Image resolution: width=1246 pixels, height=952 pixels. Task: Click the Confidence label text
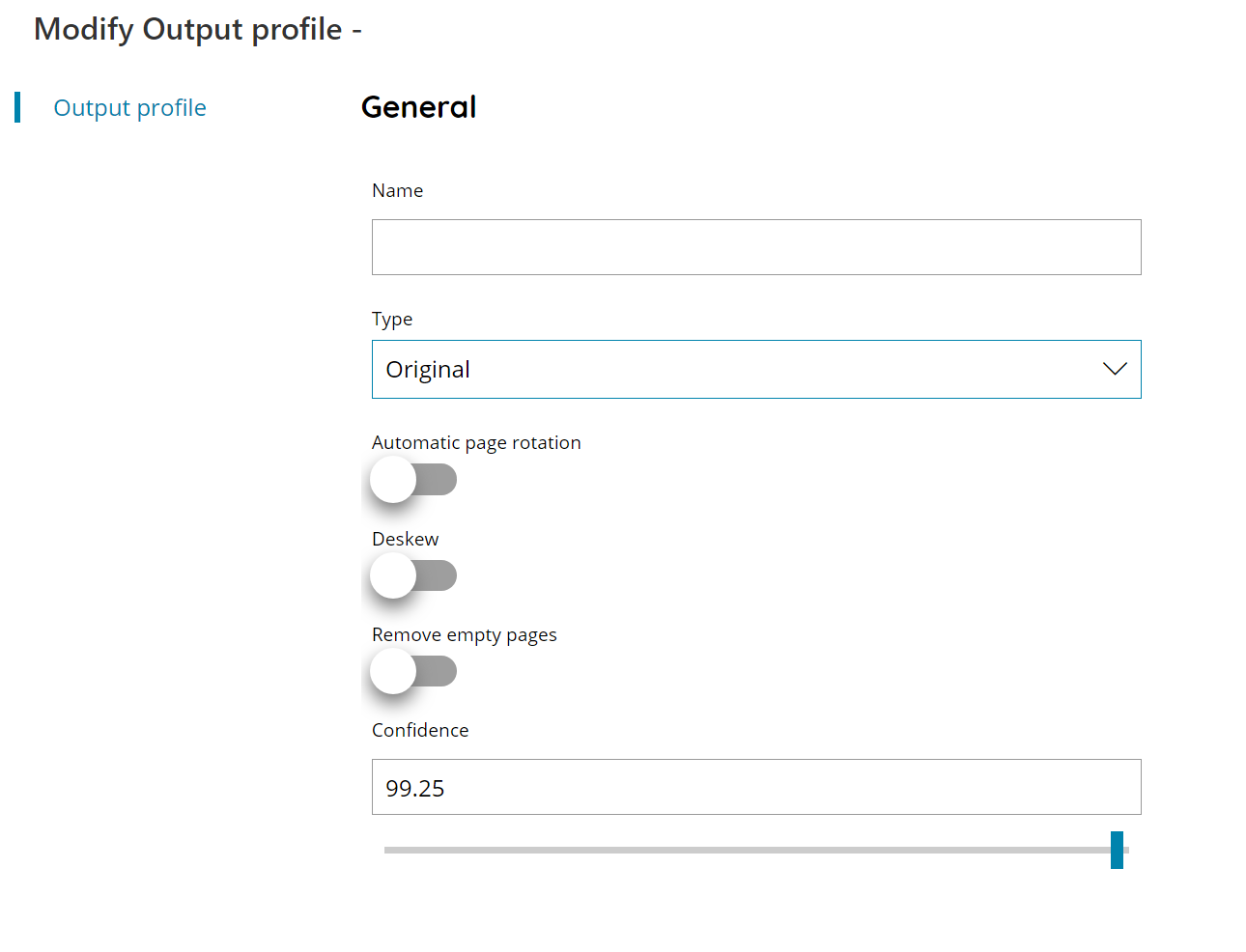[420, 730]
